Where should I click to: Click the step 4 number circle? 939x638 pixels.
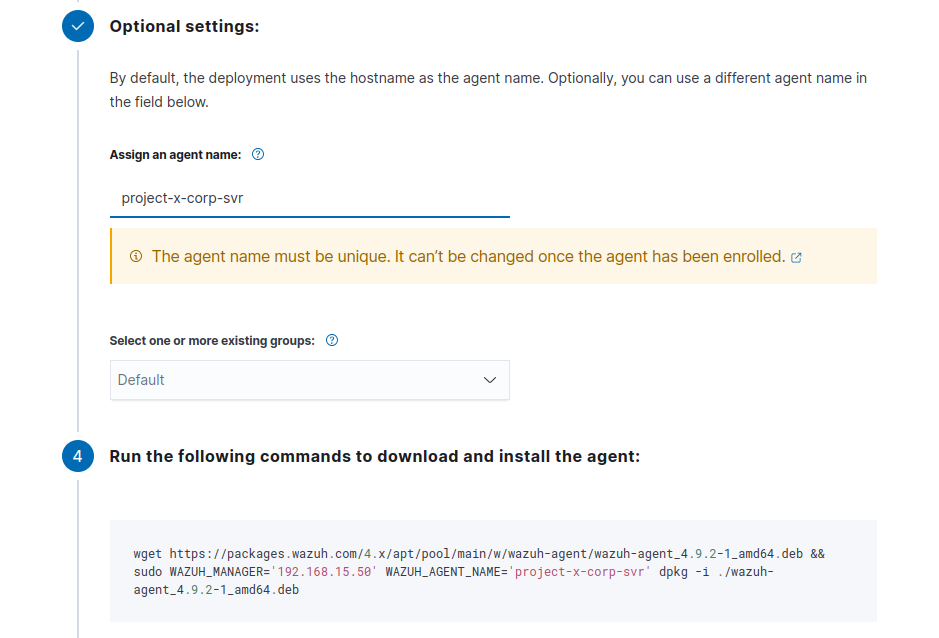tap(78, 457)
